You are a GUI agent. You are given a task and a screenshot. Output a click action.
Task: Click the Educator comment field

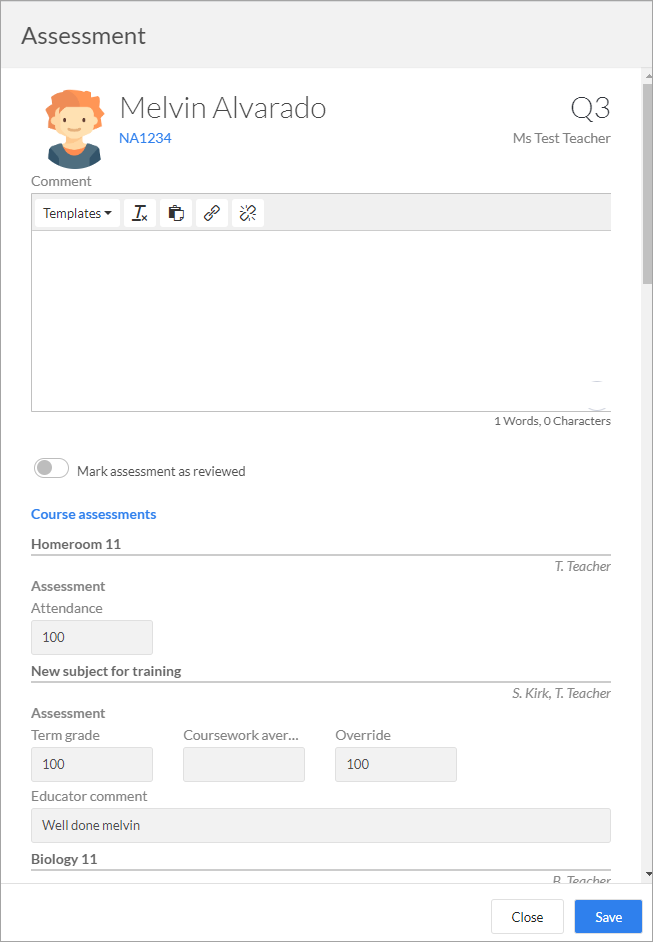321,825
